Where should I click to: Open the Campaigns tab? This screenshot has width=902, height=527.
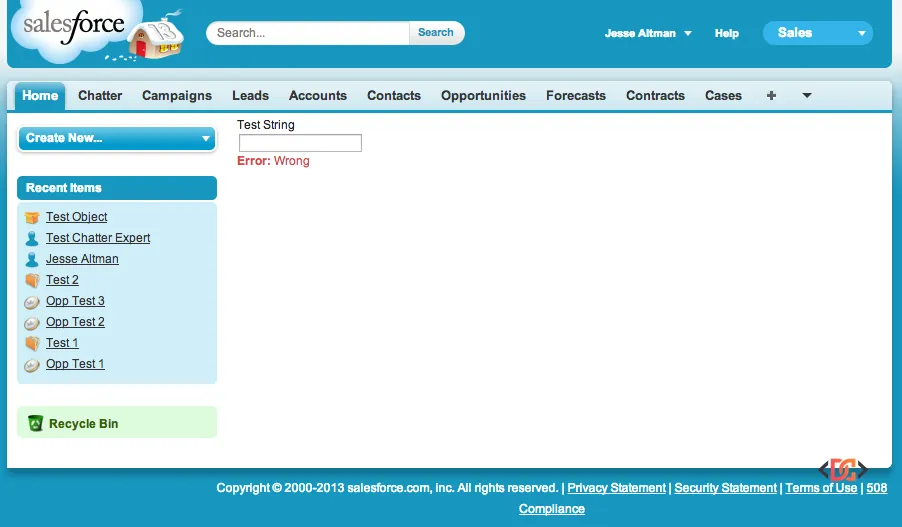coord(177,96)
